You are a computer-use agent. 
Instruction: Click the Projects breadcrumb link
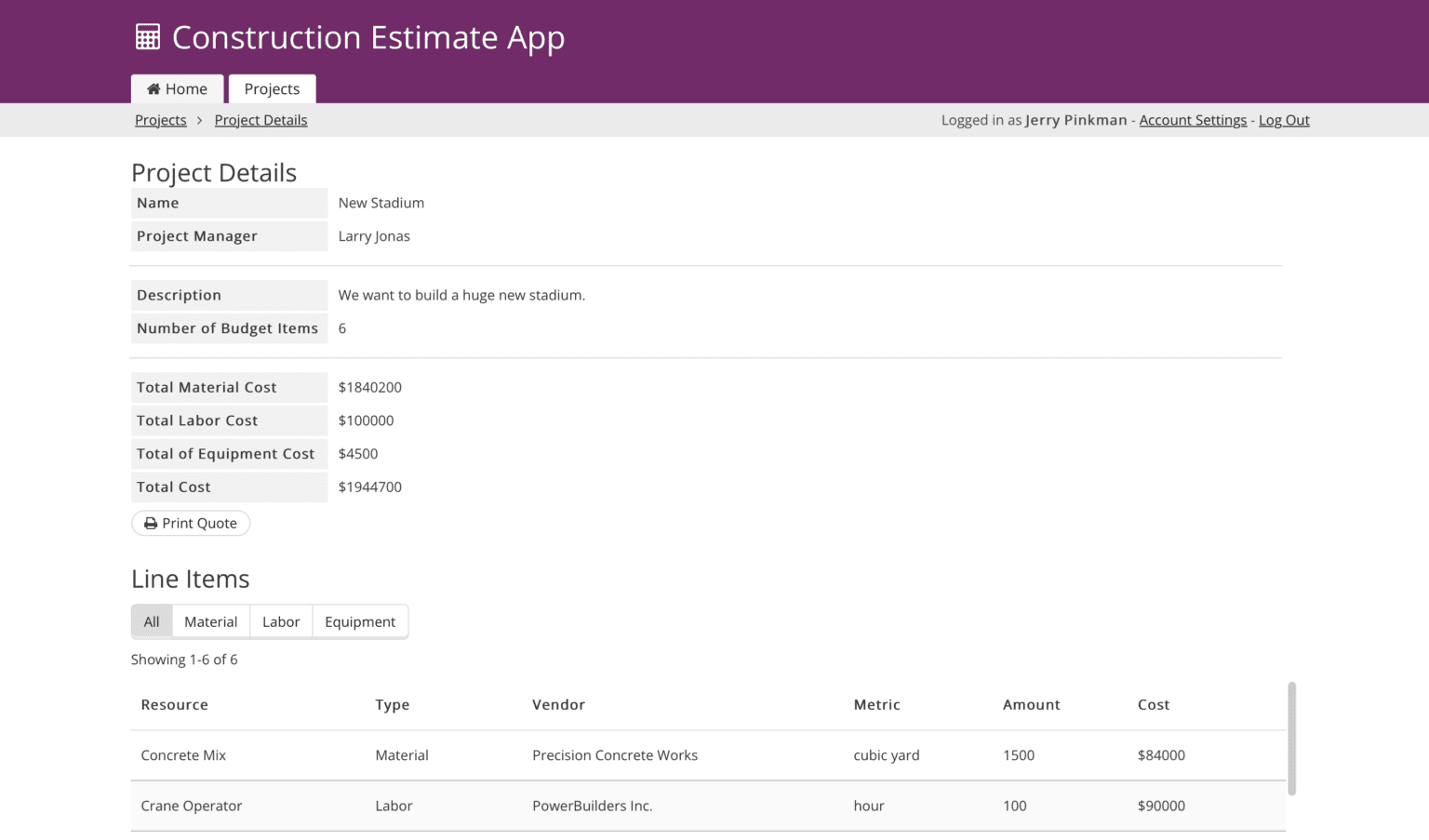click(160, 119)
